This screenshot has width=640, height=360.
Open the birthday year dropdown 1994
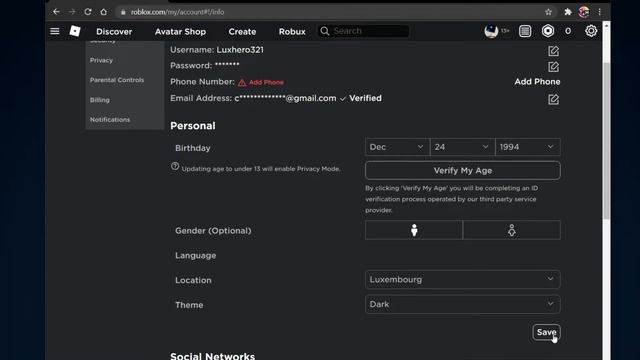point(528,147)
